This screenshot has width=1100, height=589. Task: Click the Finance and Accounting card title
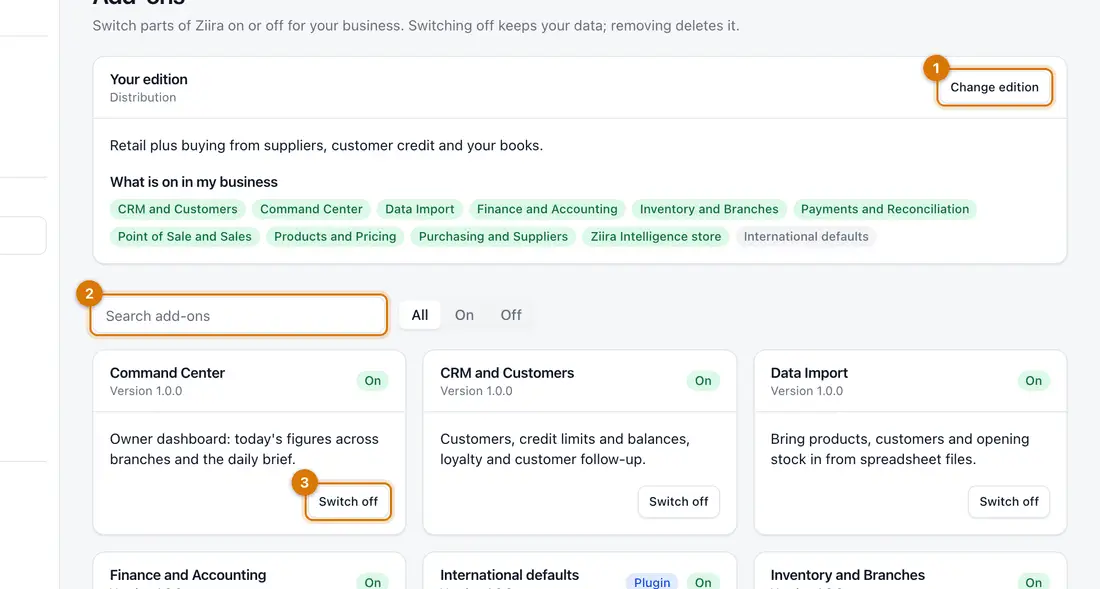[188, 575]
